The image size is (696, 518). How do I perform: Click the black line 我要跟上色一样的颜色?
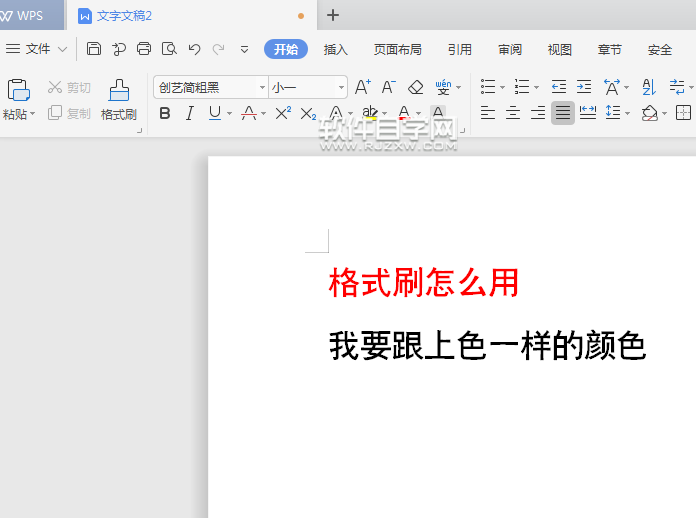click(487, 346)
